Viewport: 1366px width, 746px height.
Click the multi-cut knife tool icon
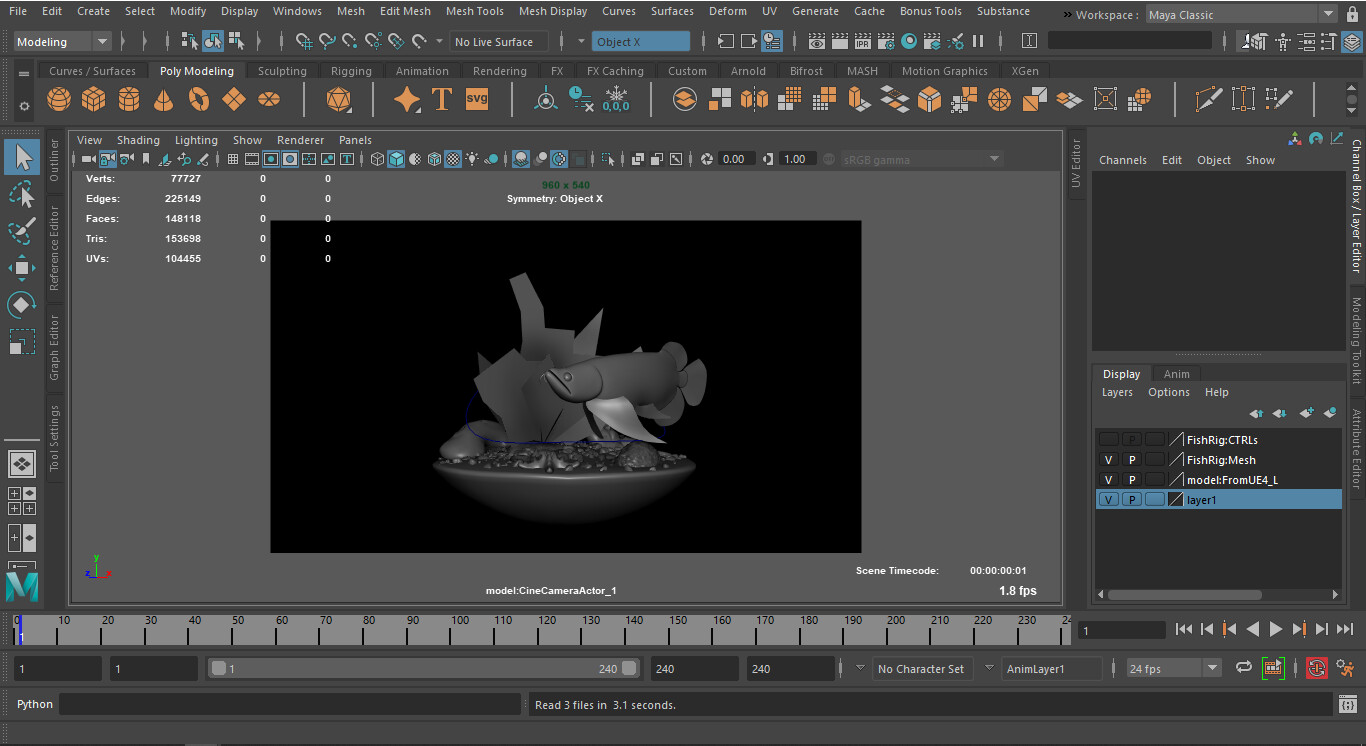(1209, 99)
